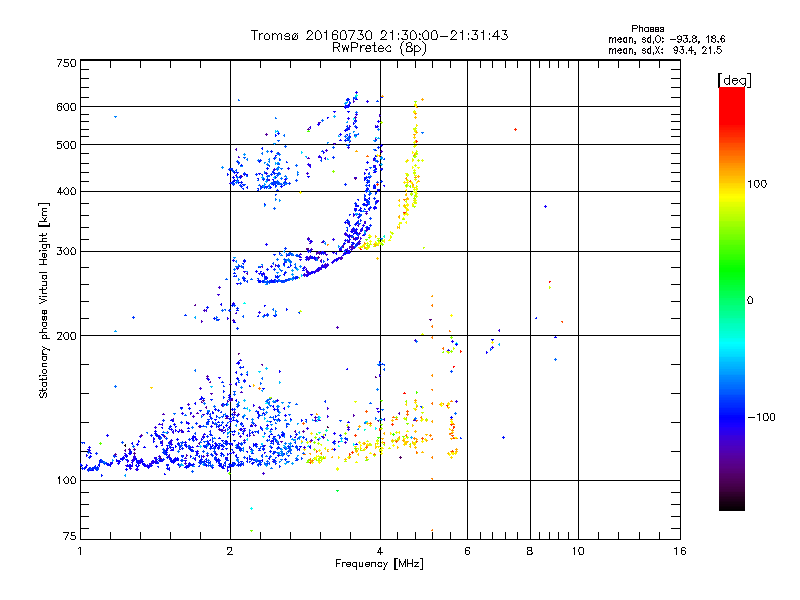Click the 'Stationary phase Virtual Height [km]' label
800x600 pixels.
pos(44,301)
